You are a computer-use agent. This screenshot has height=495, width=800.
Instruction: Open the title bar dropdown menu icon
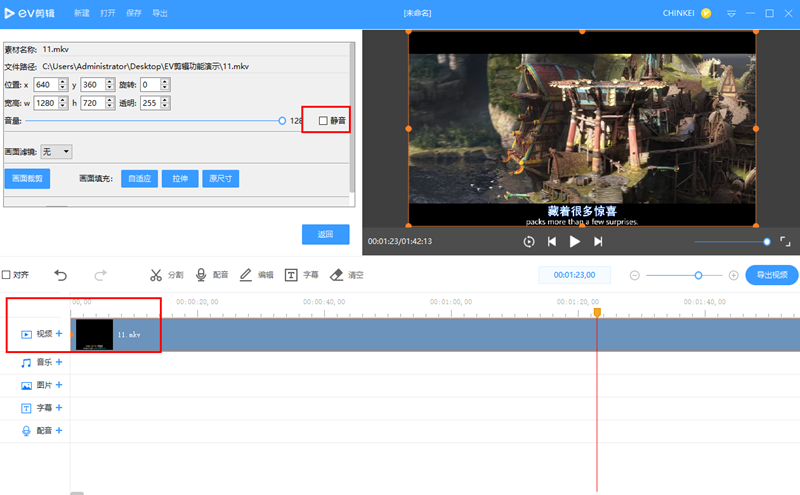pyautogui.click(x=731, y=14)
